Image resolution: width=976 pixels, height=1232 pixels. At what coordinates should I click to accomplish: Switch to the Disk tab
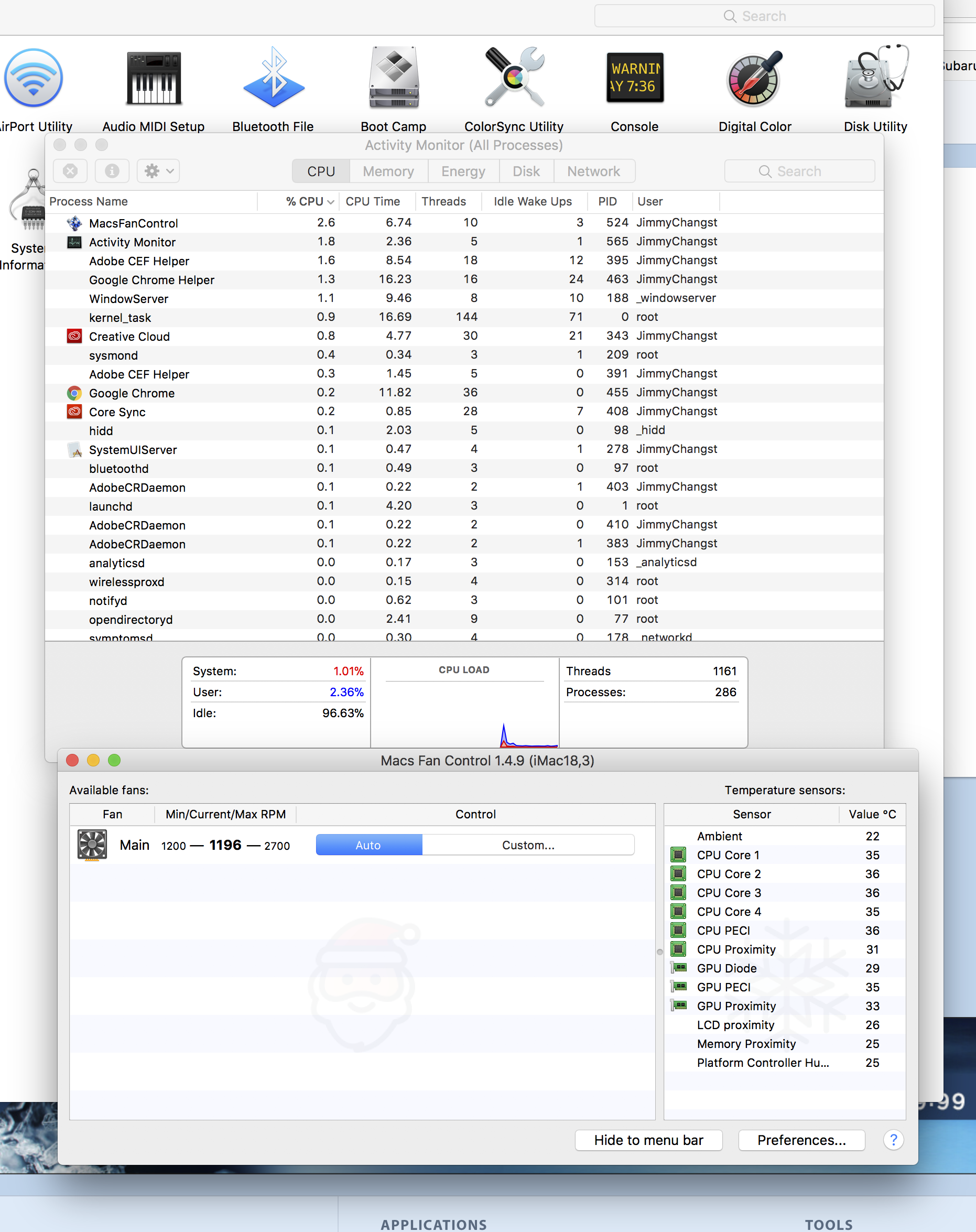[x=526, y=171]
